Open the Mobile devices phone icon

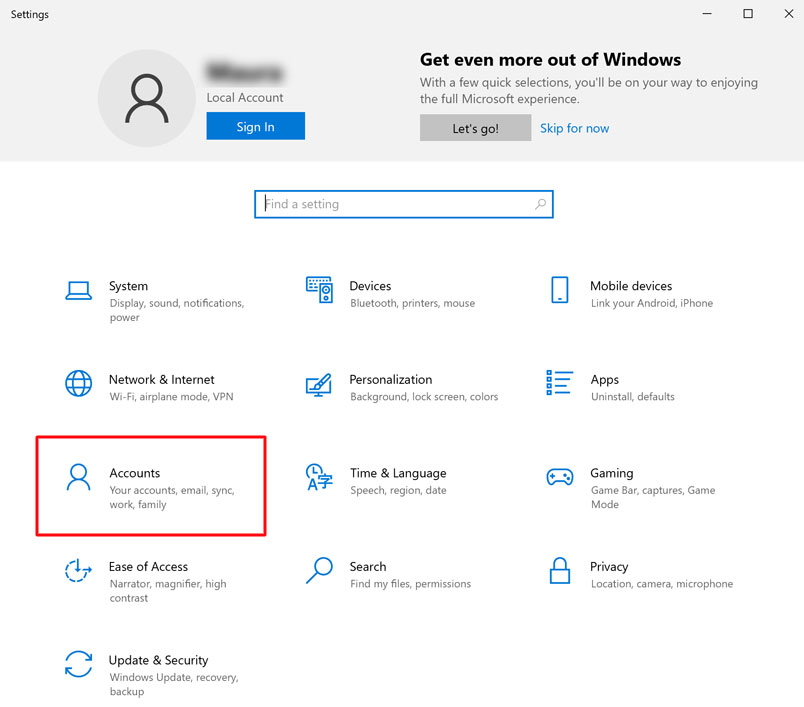559,290
